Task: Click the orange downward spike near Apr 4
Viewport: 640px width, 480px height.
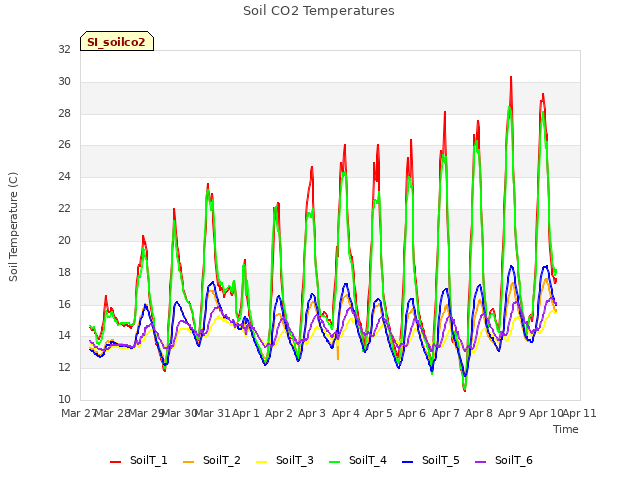Action: pyautogui.click(x=338, y=353)
